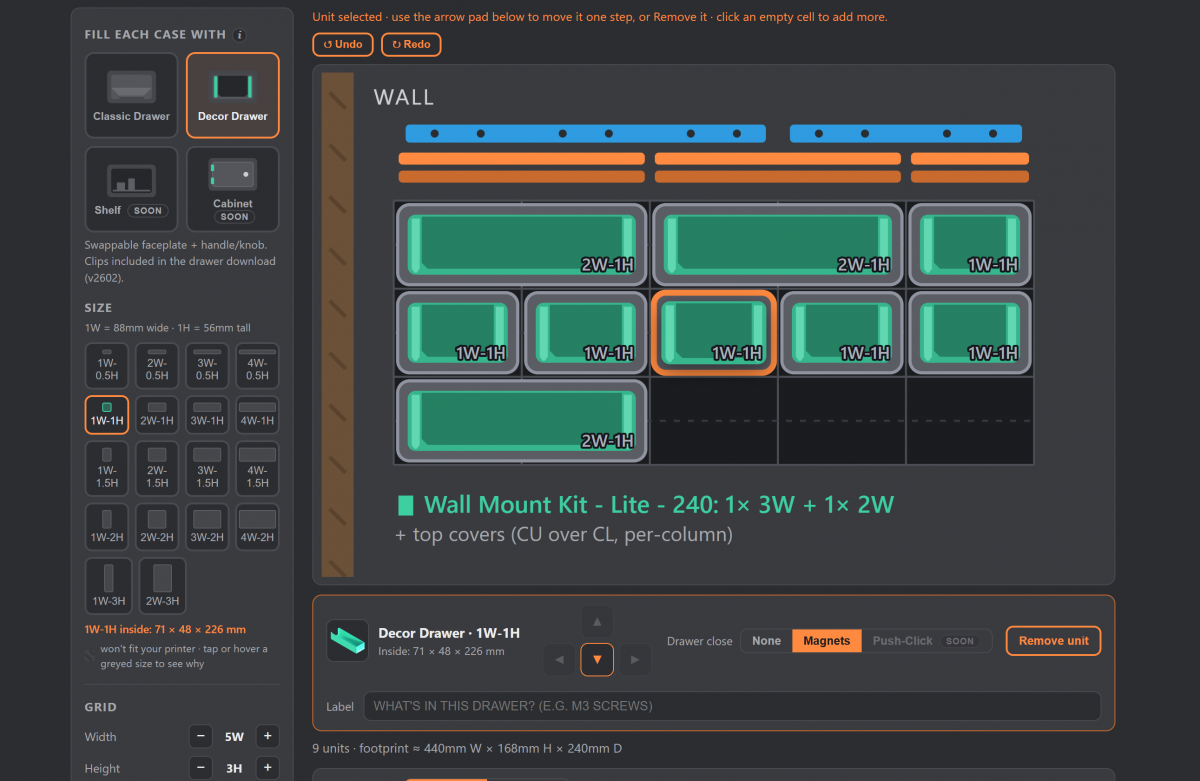Move selected unit right with arrow pad

coord(635,660)
